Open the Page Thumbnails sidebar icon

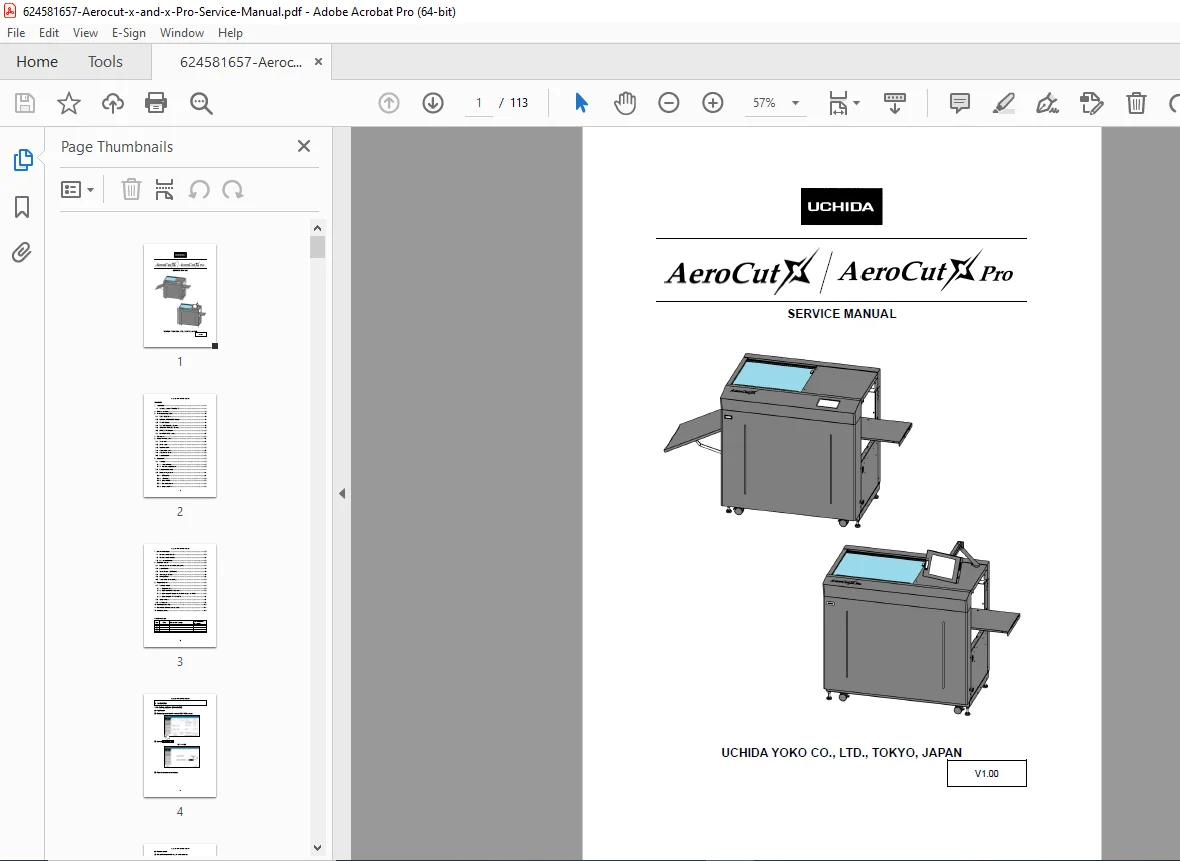tap(23, 160)
